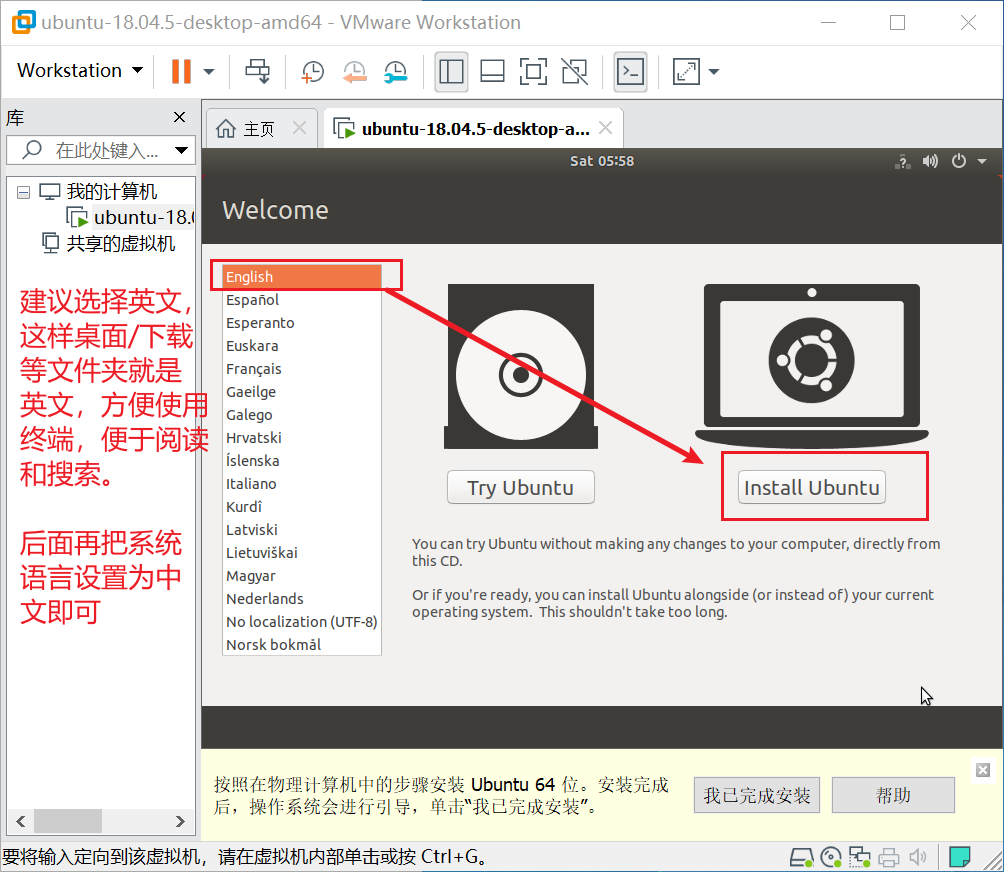
Task: Switch to Unity mode
Action: [x=574, y=72]
